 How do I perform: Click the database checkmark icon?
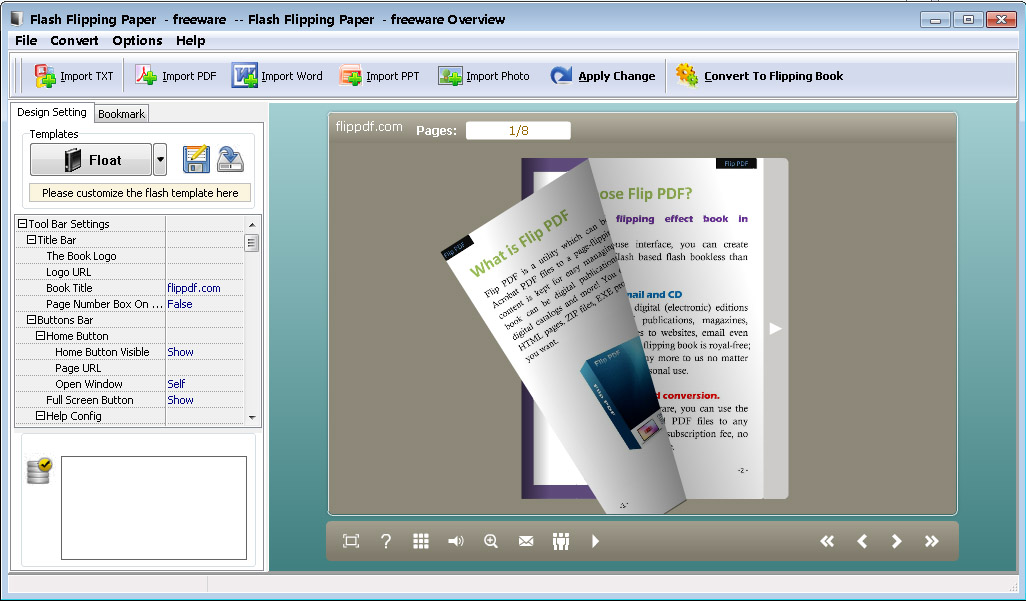[x=39, y=471]
